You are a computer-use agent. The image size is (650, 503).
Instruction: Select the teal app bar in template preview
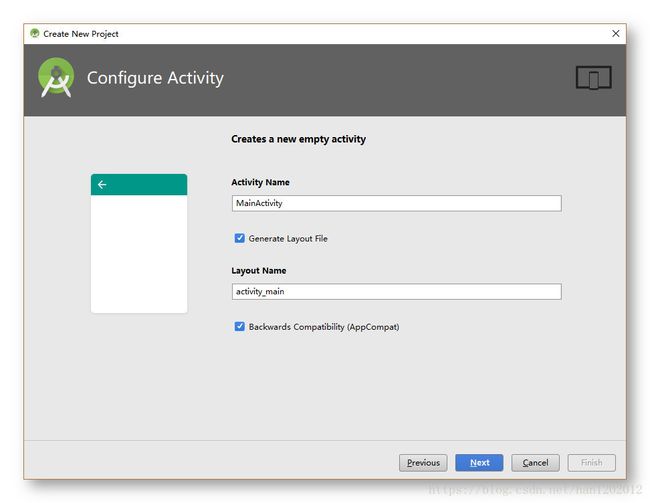[139, 185]
